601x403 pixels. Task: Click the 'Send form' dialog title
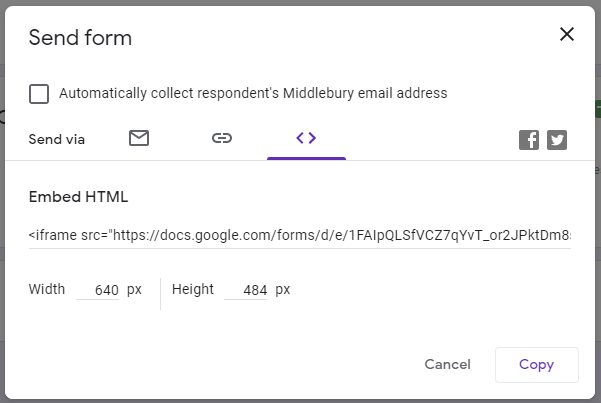coord(80,38)
